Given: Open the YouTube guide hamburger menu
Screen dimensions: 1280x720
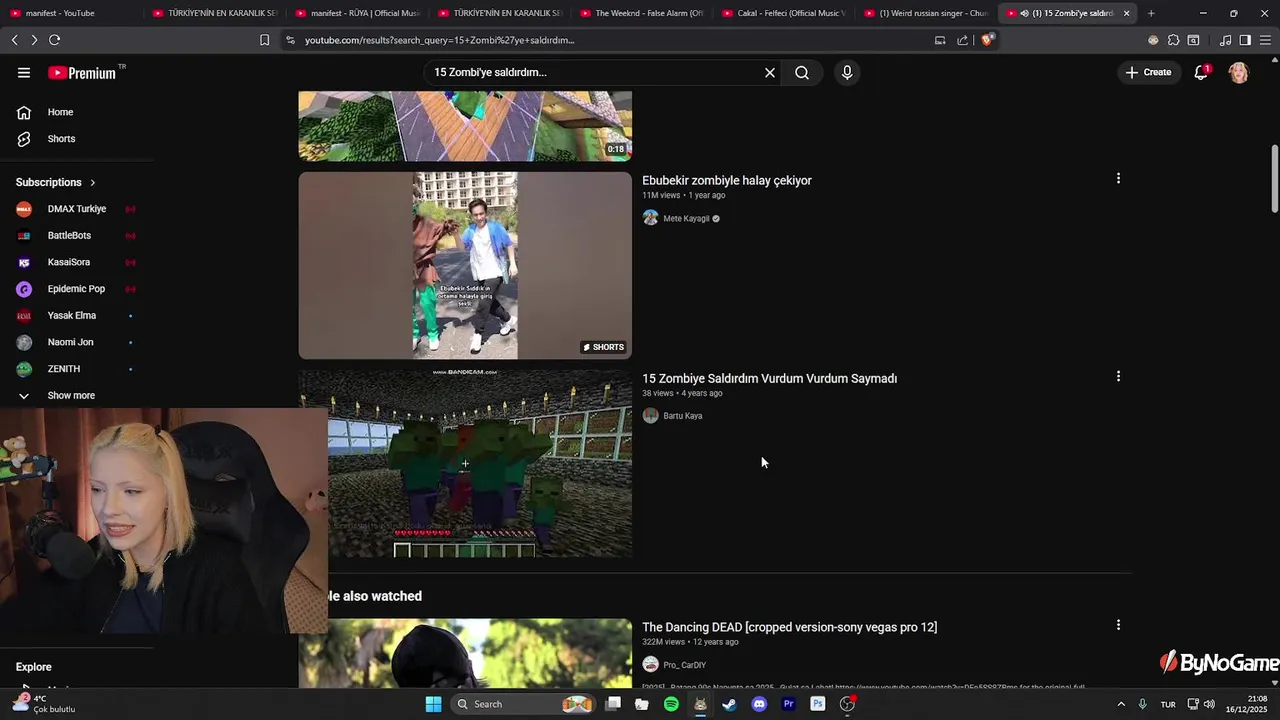Looking at the screenshot, I should pos(24,73).
